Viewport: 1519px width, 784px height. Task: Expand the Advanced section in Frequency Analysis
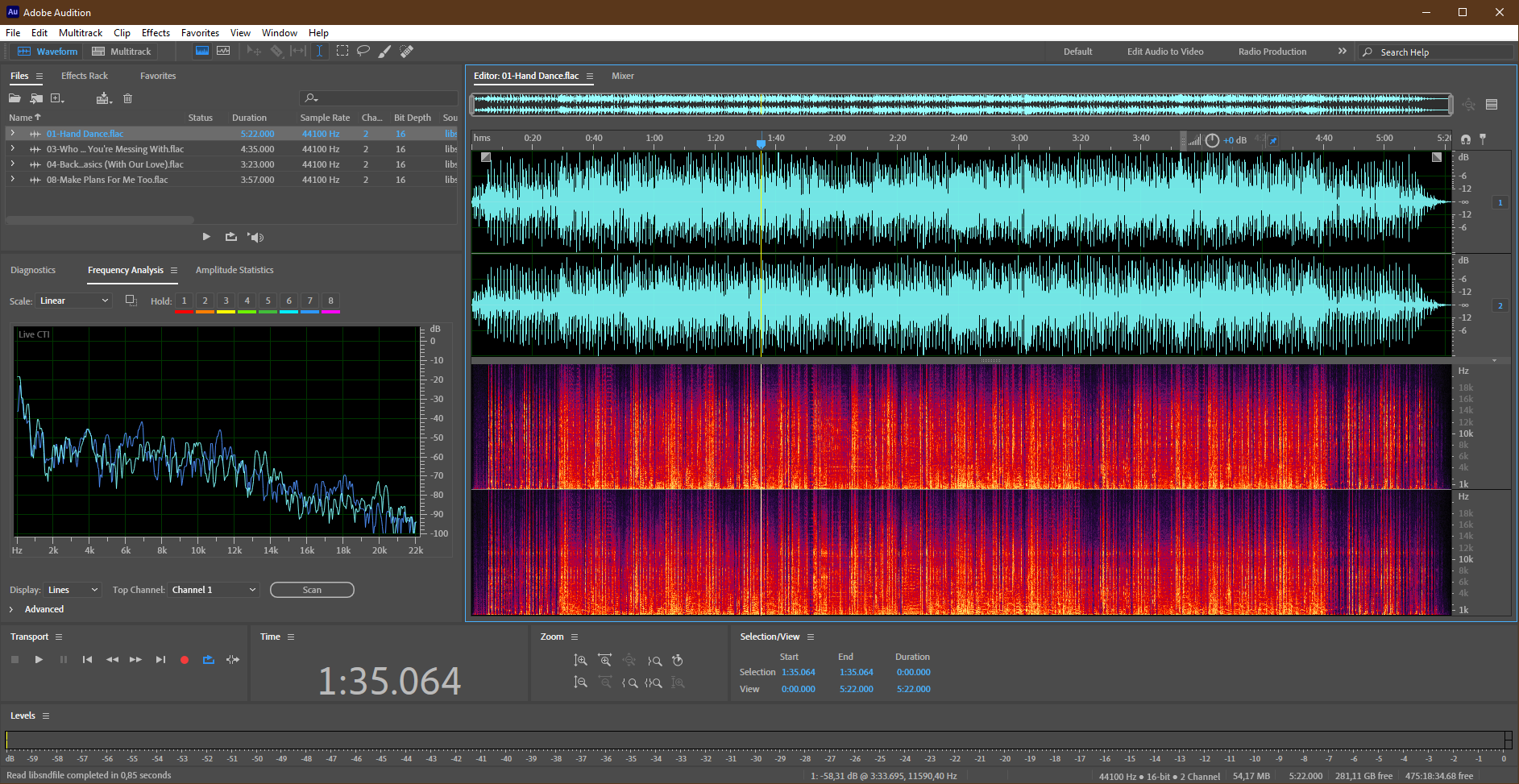[11, 609]
